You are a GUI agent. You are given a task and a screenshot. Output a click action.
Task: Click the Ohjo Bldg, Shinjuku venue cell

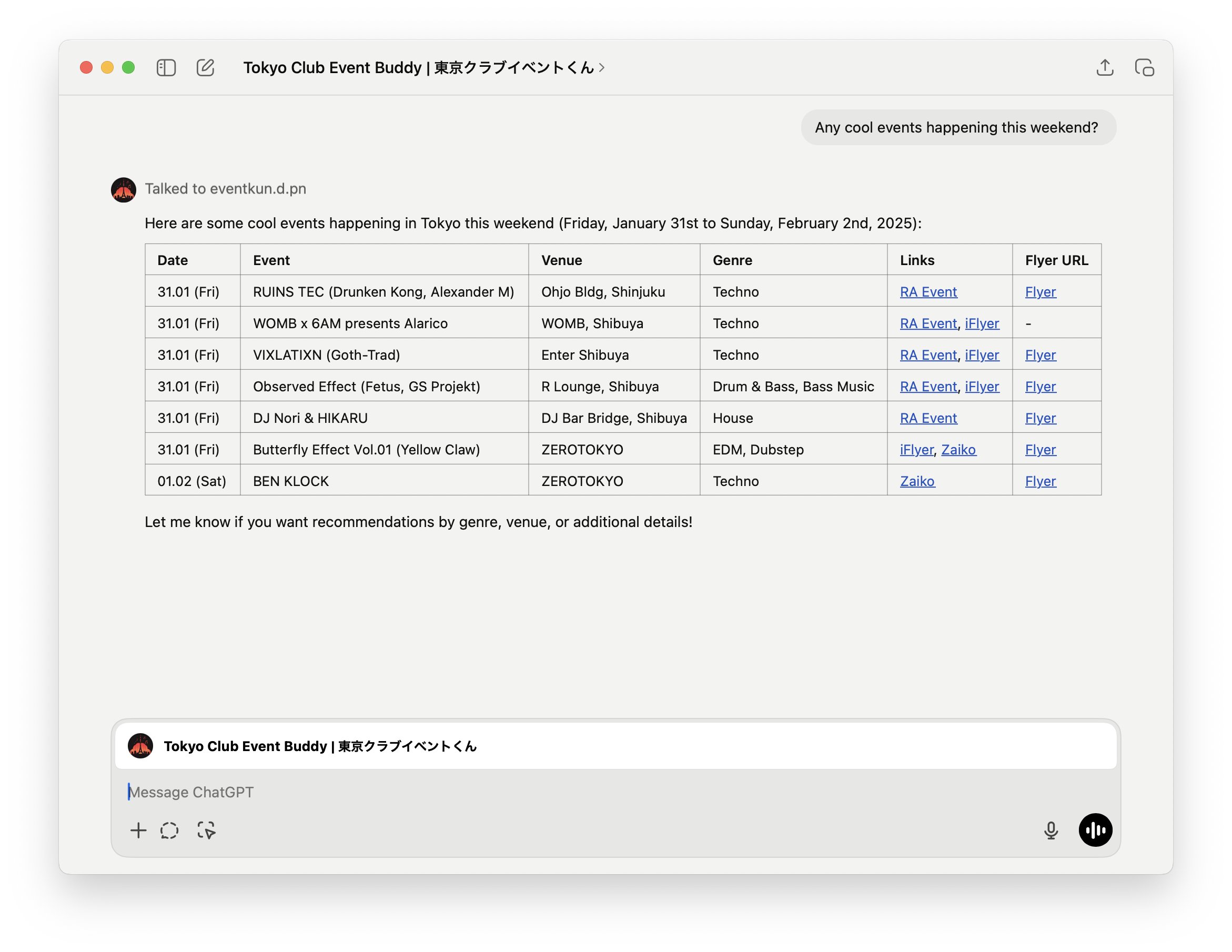tap(614, 291)
